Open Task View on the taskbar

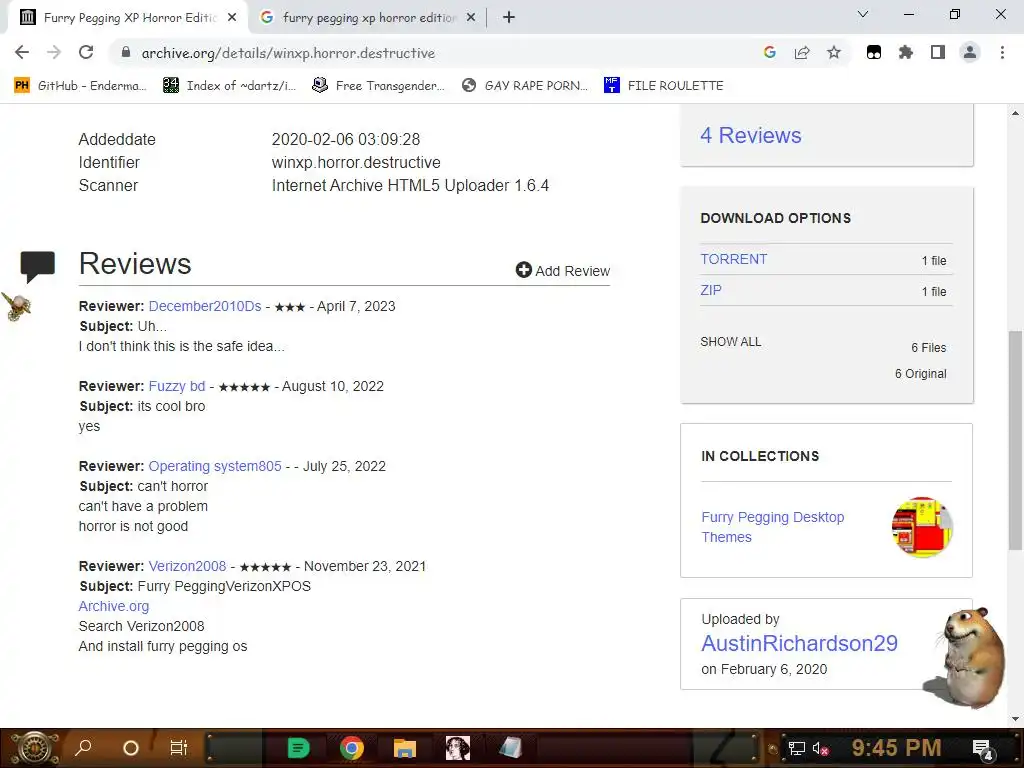(x=178, y=748)
